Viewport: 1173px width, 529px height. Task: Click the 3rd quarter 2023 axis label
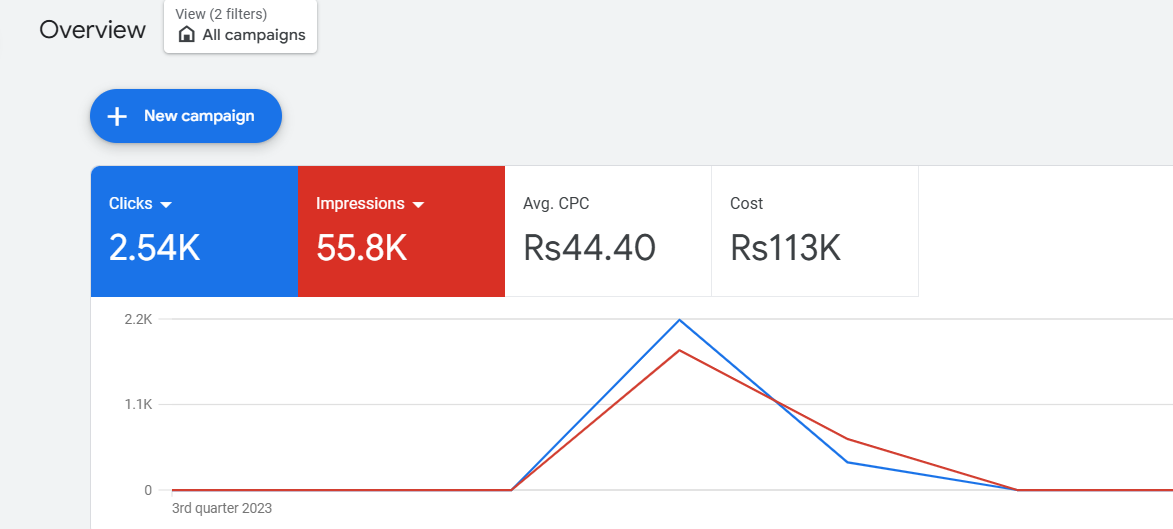tap(222, 508)
